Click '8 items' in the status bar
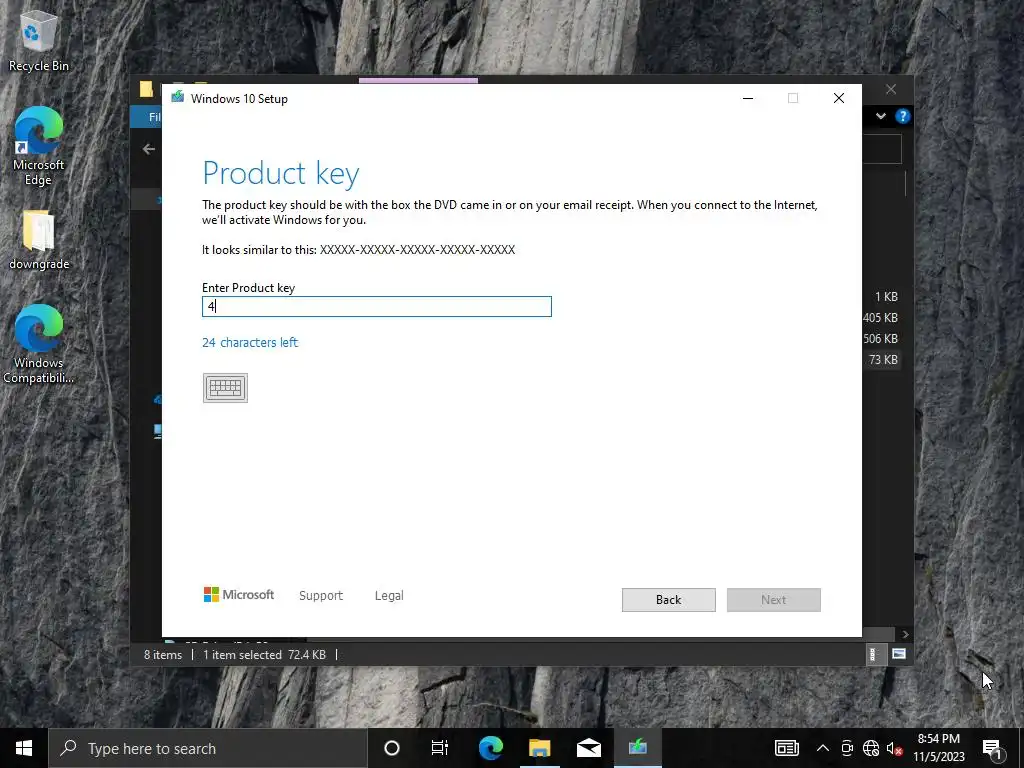 (163, 654)
